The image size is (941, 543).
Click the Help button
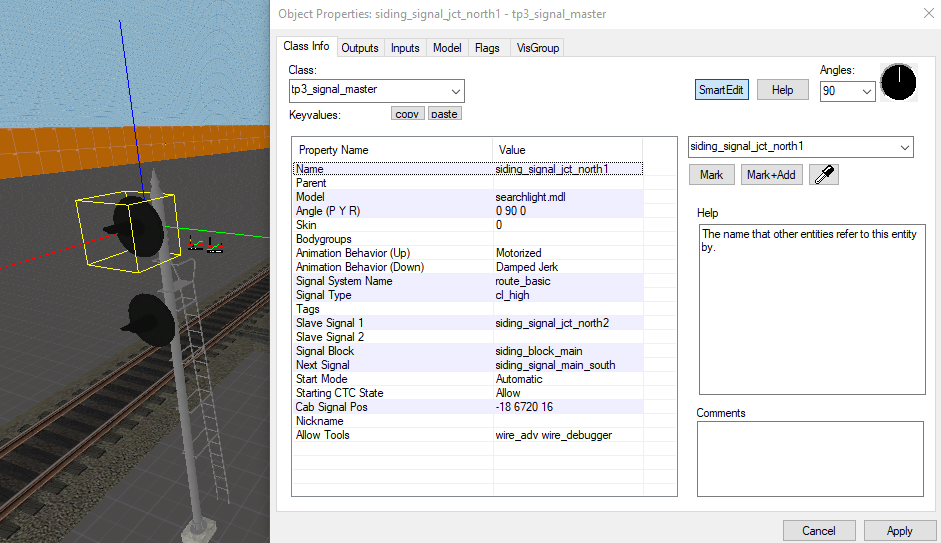click(x=783, y=90)
